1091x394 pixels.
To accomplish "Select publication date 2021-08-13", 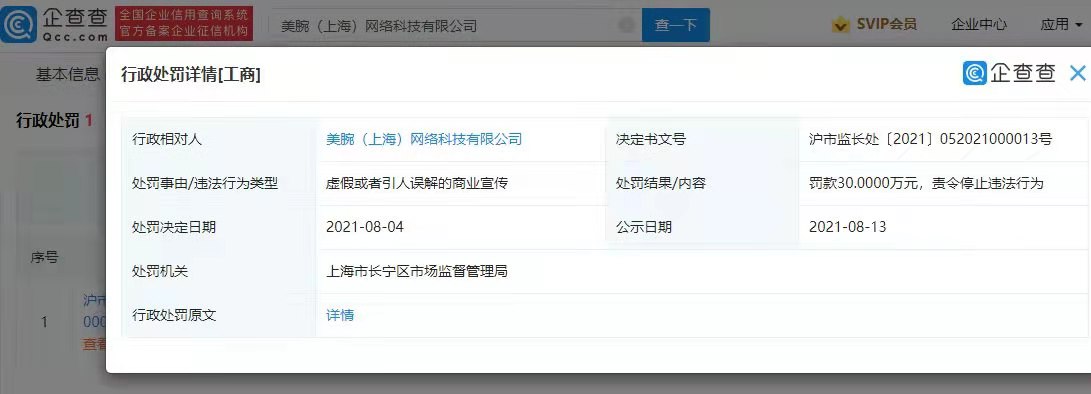I will click(847, 227).
